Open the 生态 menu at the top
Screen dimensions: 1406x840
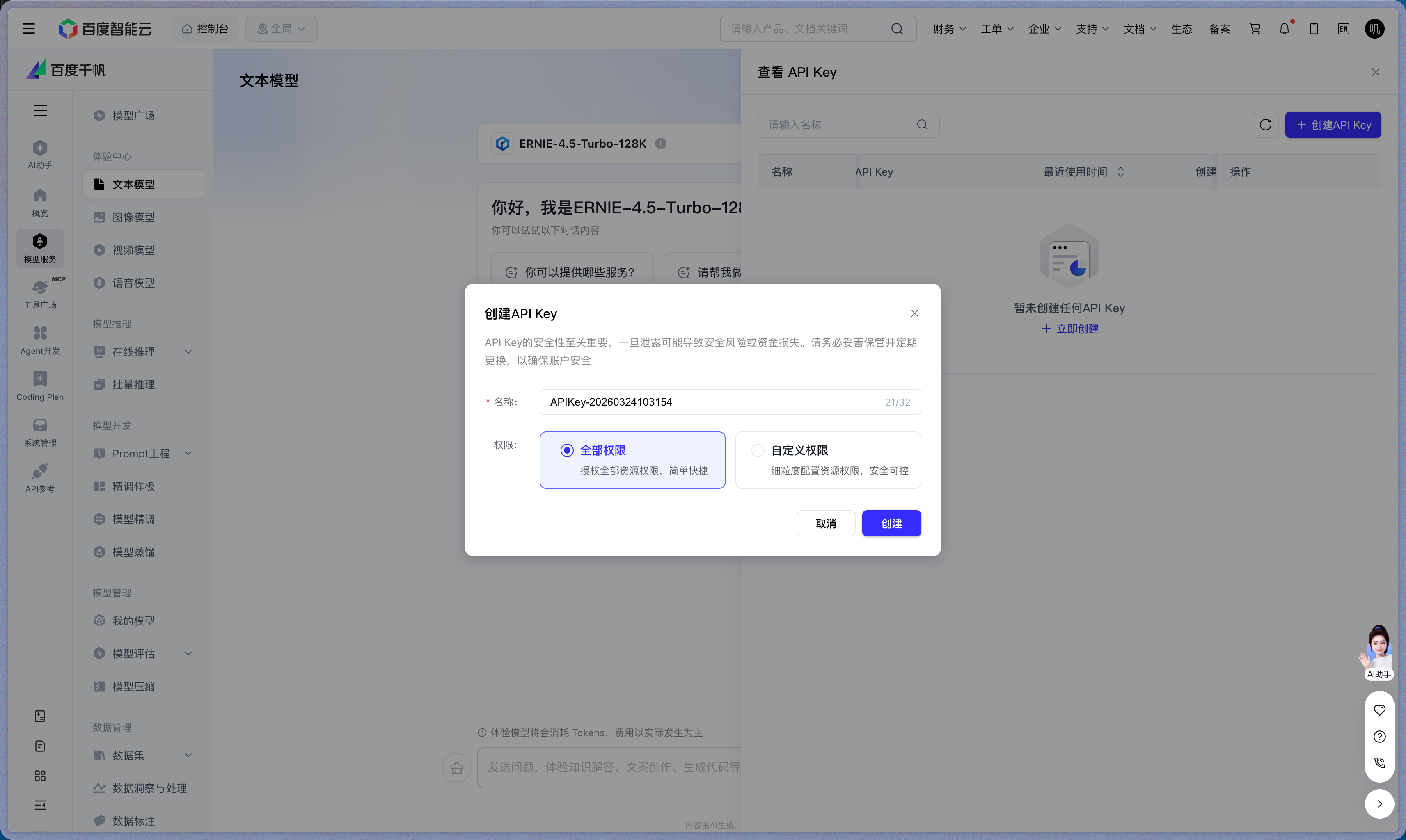1181,28
